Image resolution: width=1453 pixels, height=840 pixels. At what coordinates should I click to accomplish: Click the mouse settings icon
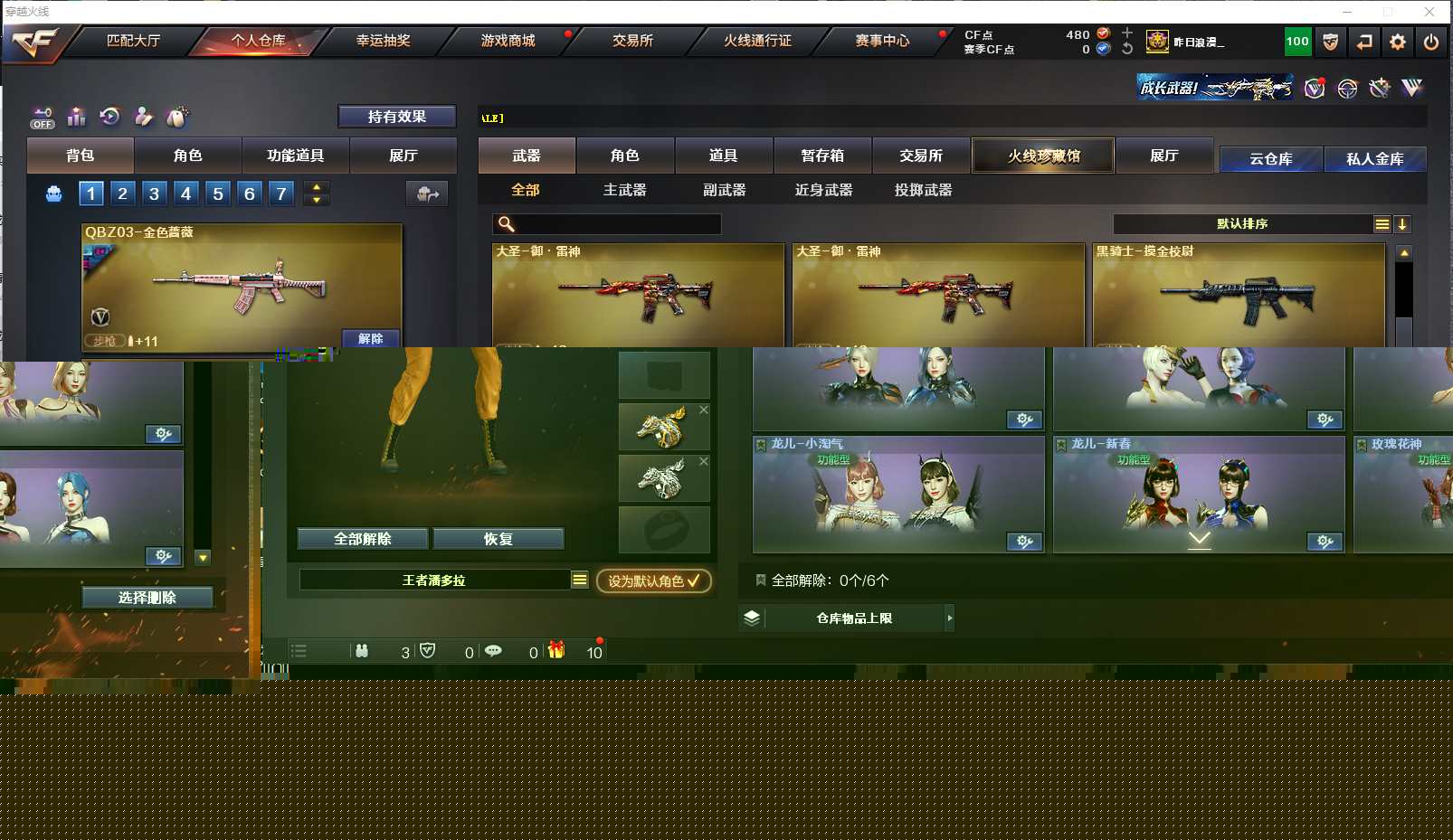point(177,117)
